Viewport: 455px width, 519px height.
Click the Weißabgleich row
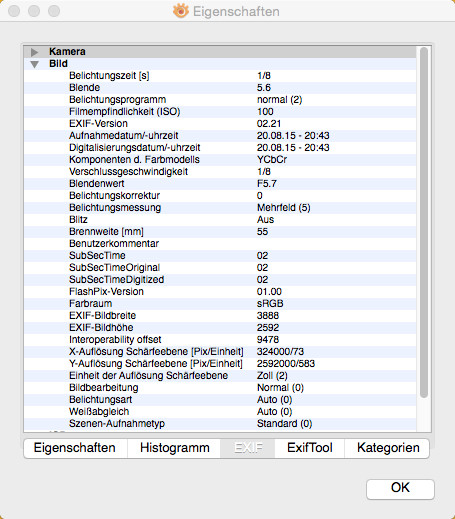point(220,412)
